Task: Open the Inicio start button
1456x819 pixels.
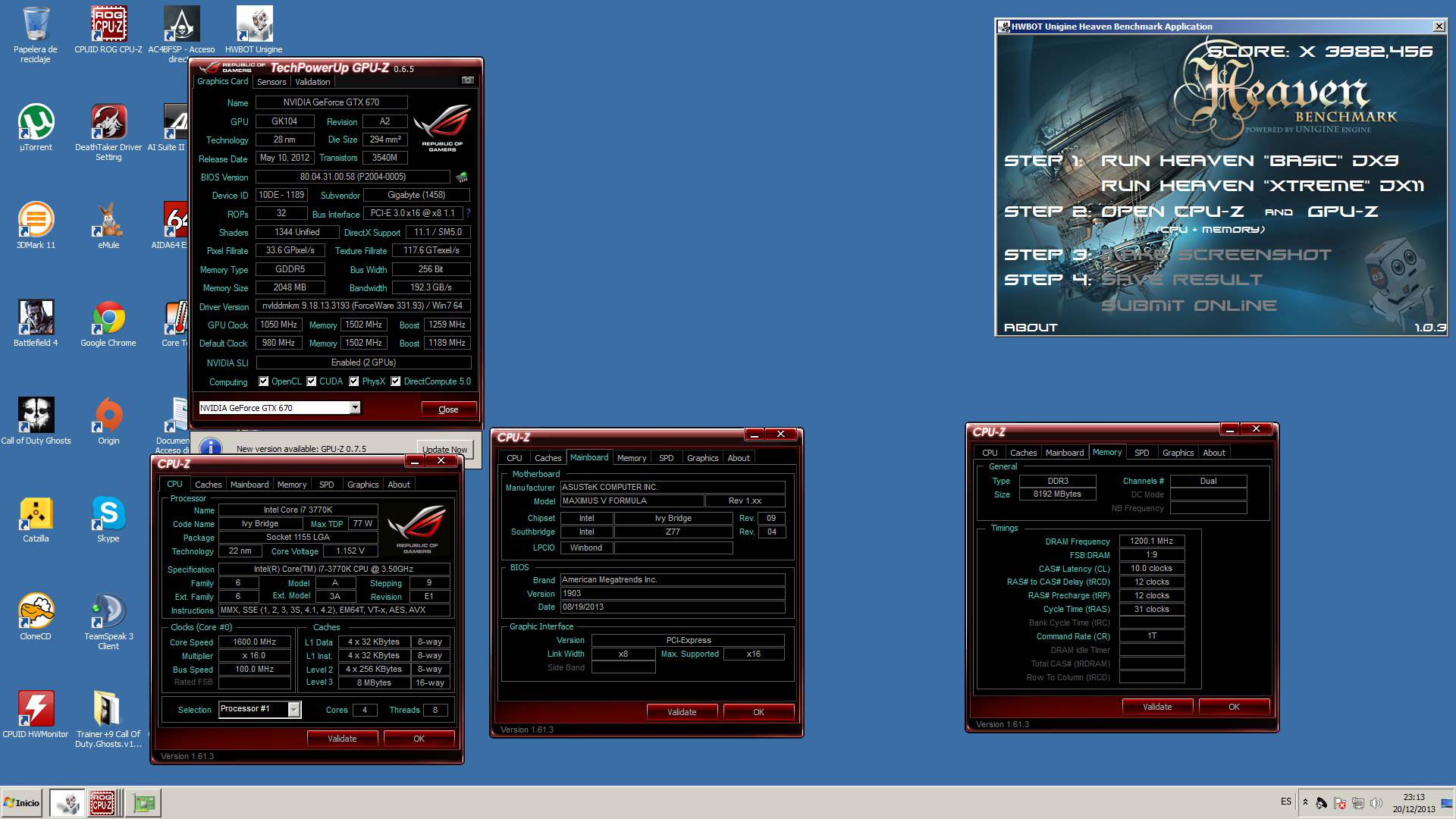Action: (x=22, y=803)
